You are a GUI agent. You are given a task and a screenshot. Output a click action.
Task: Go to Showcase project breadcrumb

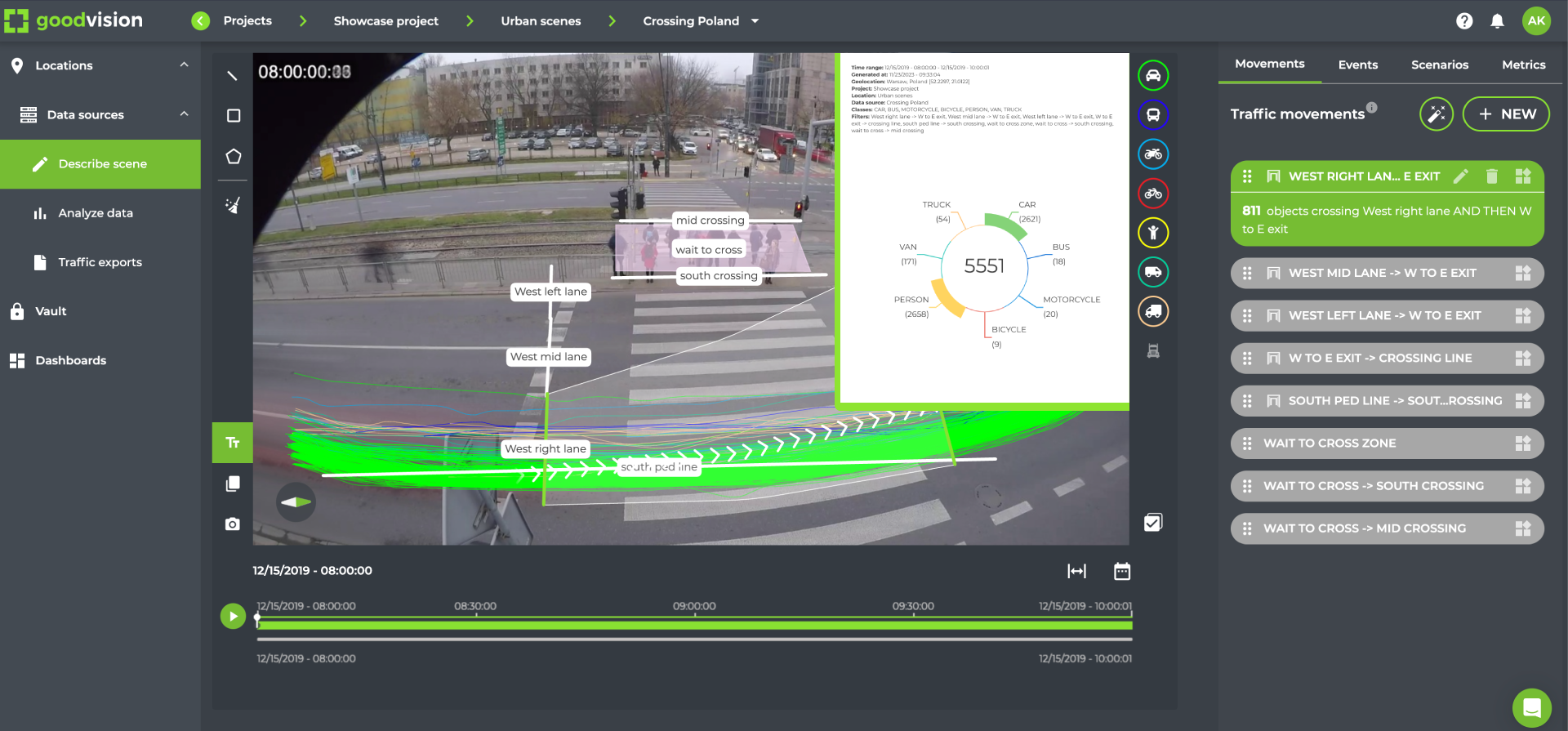click(385, 21)
